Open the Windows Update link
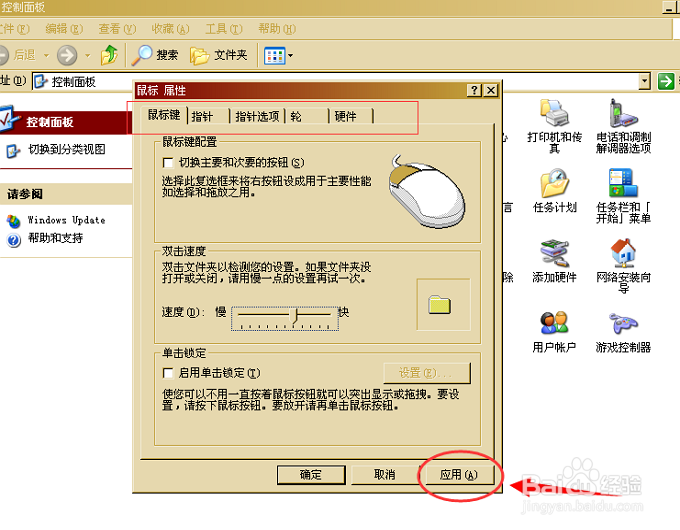The height and width of the screenshot is (530, 680). pyautogui.click(x=66, y=220)
